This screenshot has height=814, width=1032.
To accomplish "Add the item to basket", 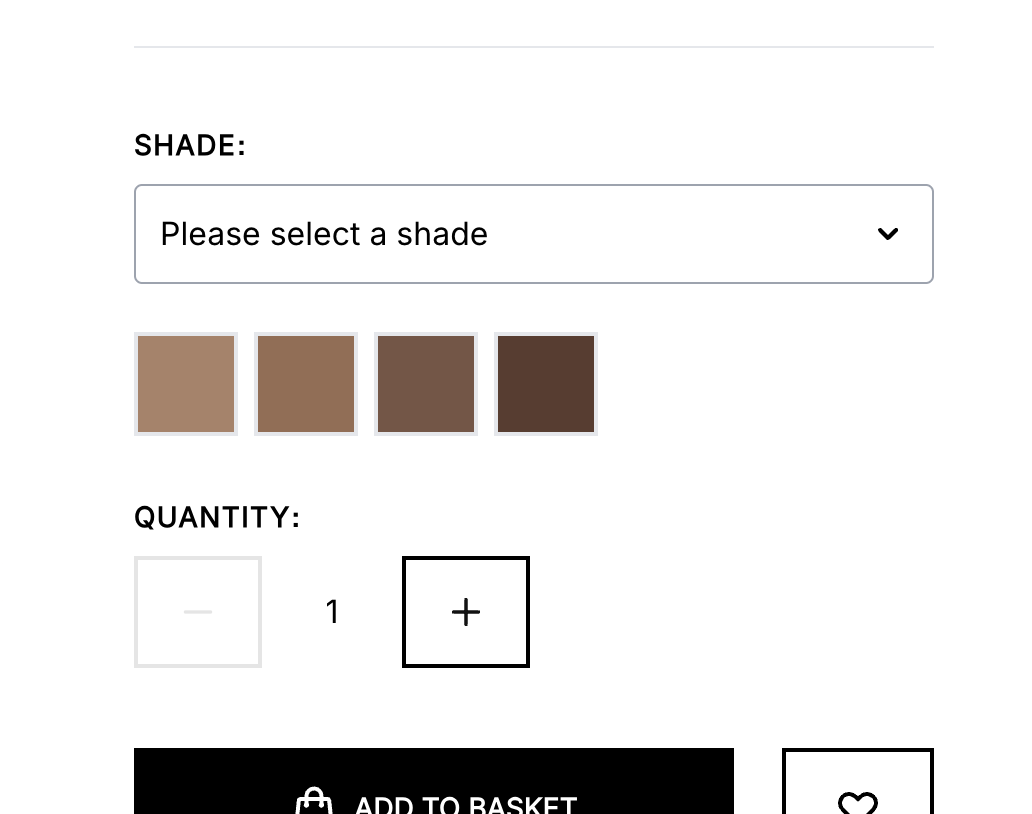I will [434, 781].
